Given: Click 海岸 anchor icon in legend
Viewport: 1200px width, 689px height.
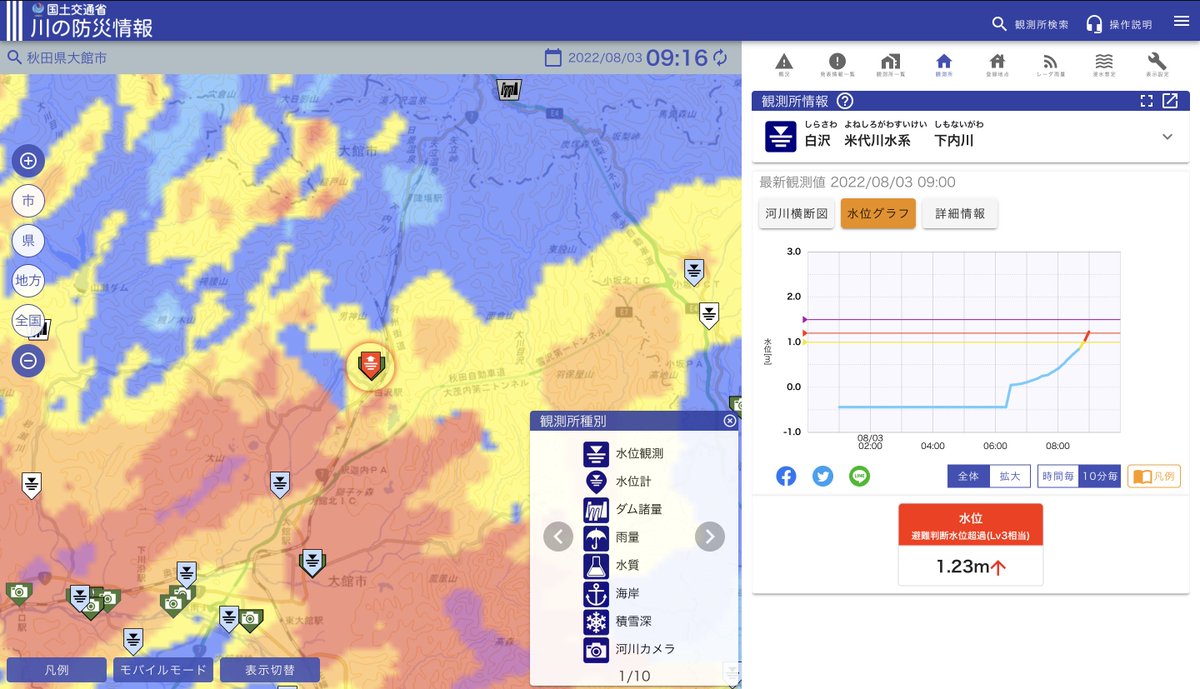Looking at the screenshot, I should click(x=596, y=593).
